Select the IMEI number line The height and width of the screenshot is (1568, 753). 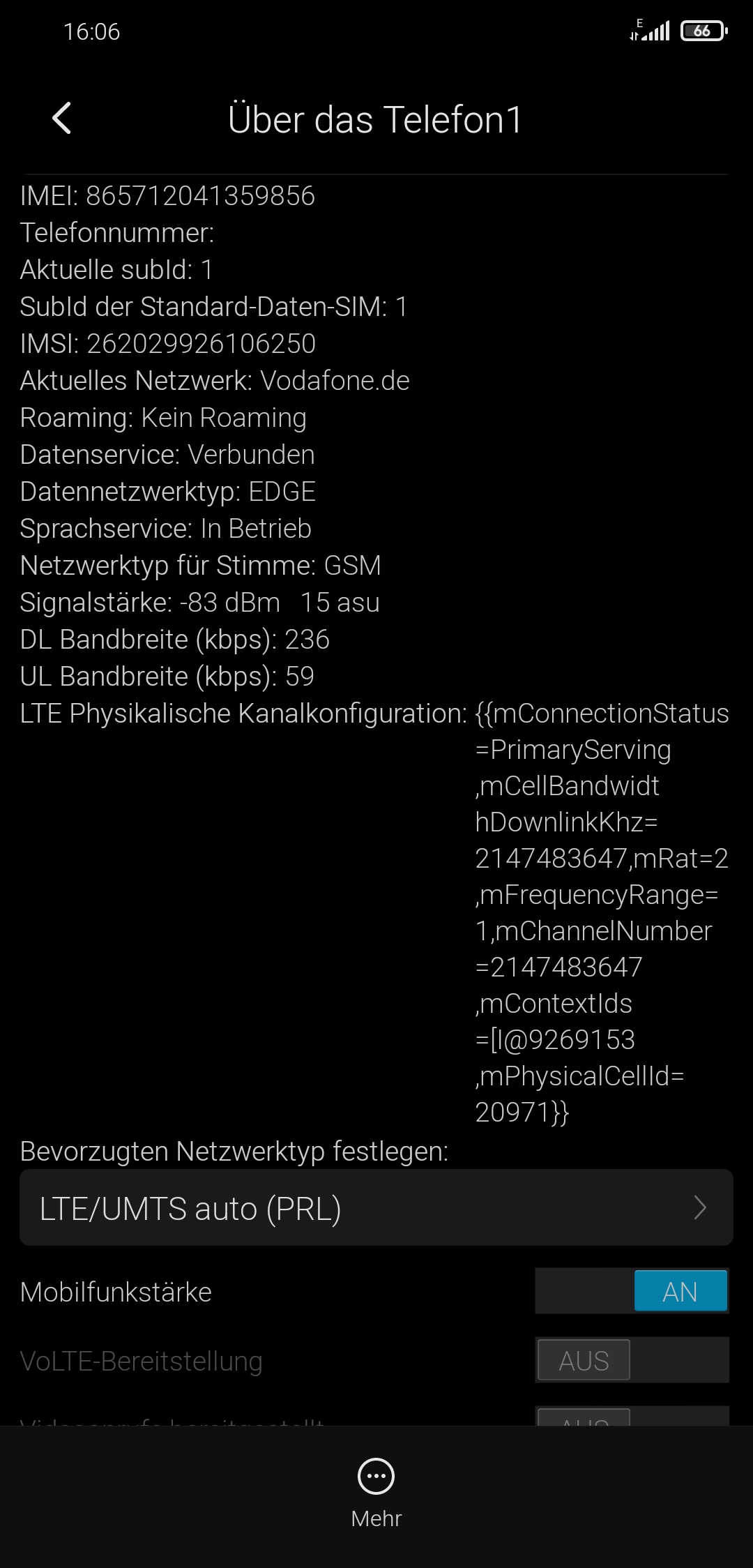(x=167, y=196)
